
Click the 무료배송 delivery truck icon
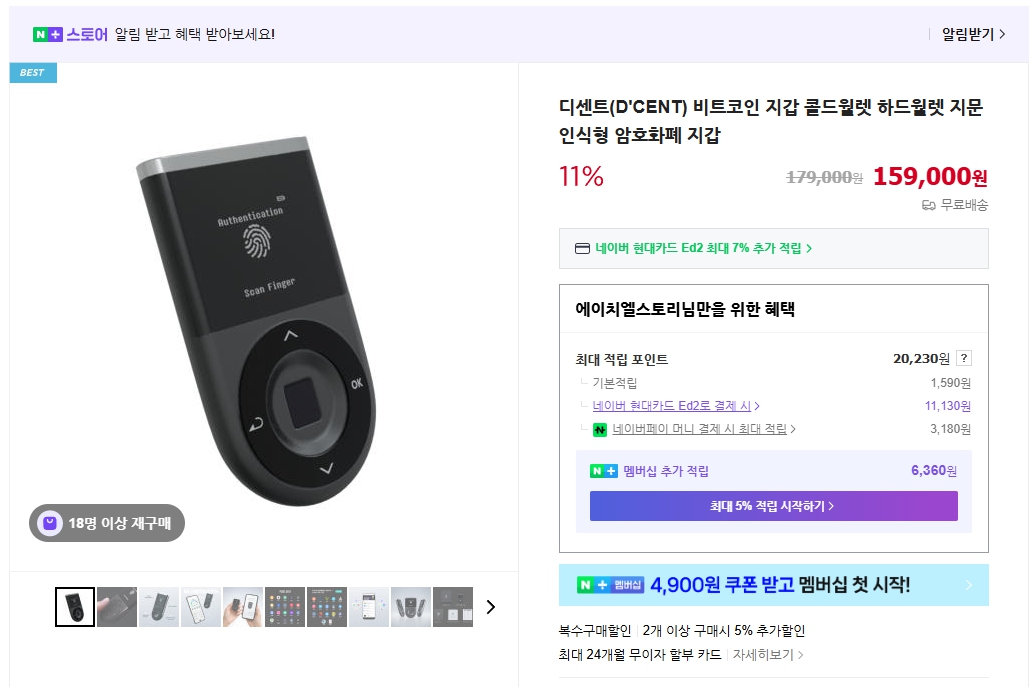click(x=929, y=205)
